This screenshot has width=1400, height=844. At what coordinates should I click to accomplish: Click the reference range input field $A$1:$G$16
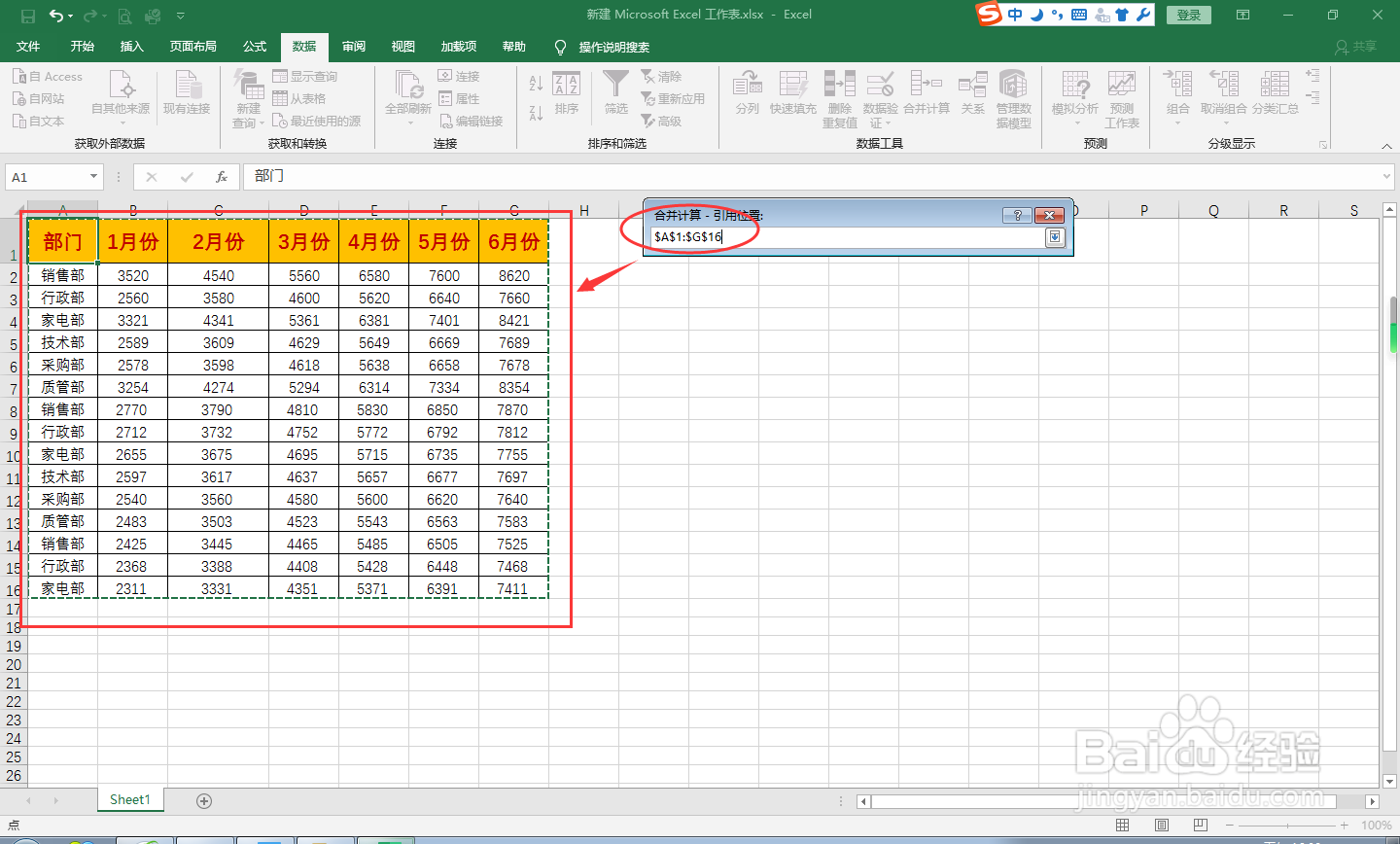847,237
